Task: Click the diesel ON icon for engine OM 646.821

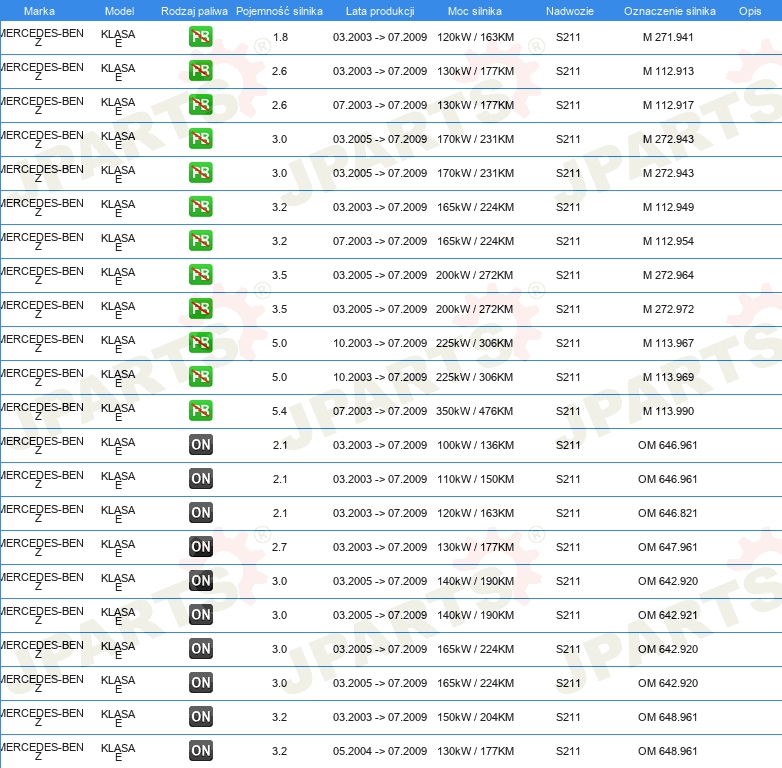Action: tap(201, 513)
